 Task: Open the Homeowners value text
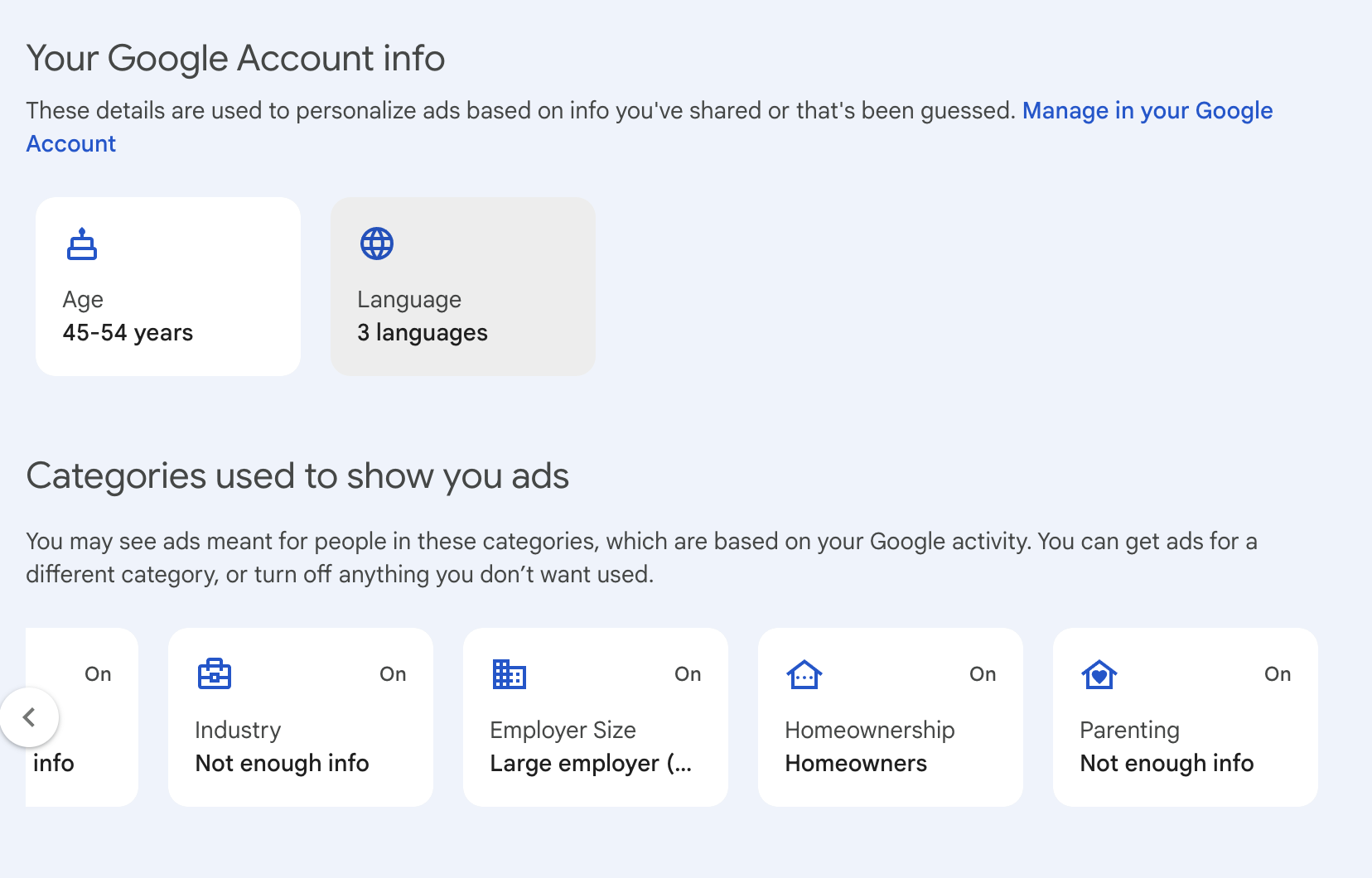point(856,763)
